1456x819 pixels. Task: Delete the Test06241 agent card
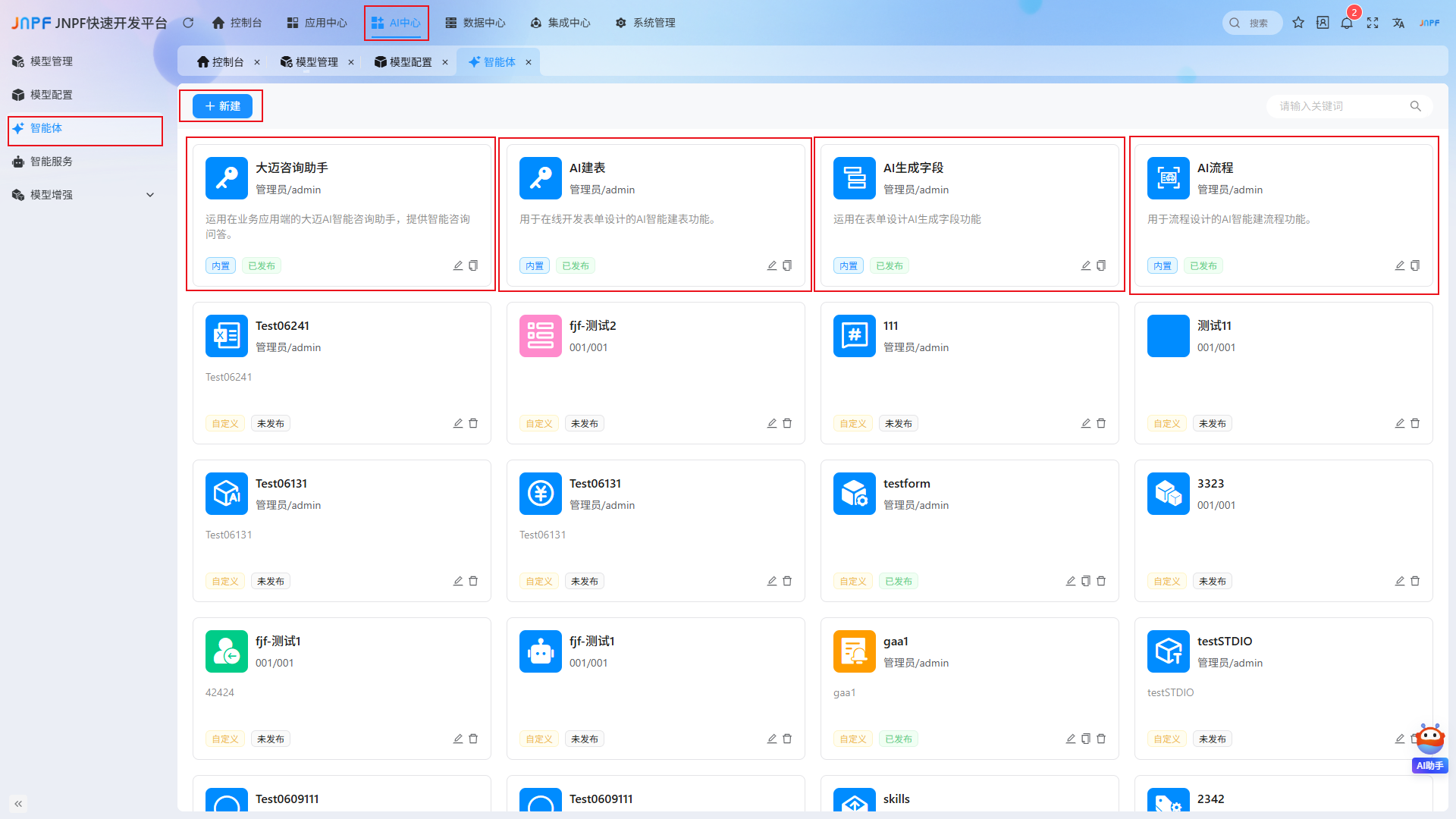(x=473, y=423)
